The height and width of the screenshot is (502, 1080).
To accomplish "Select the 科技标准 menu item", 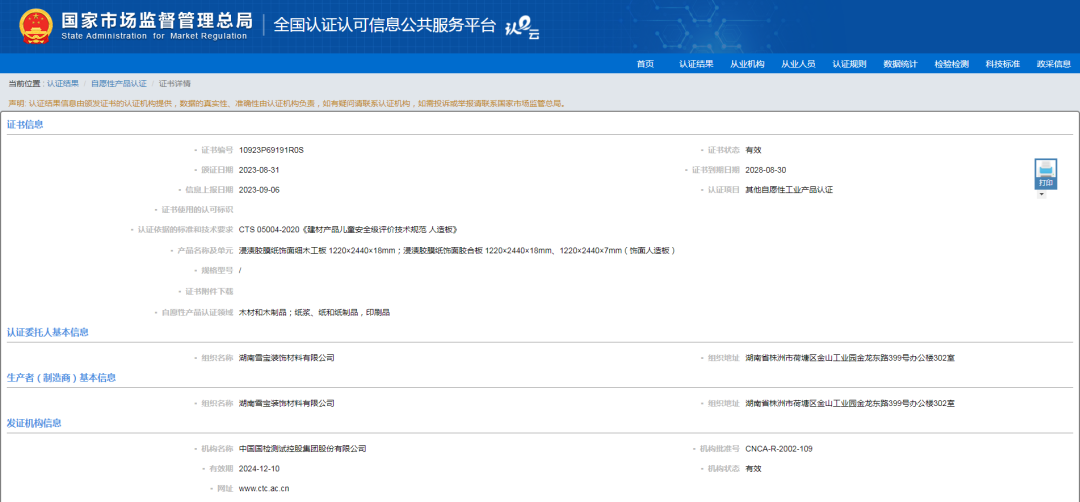I will (1002, 64).
